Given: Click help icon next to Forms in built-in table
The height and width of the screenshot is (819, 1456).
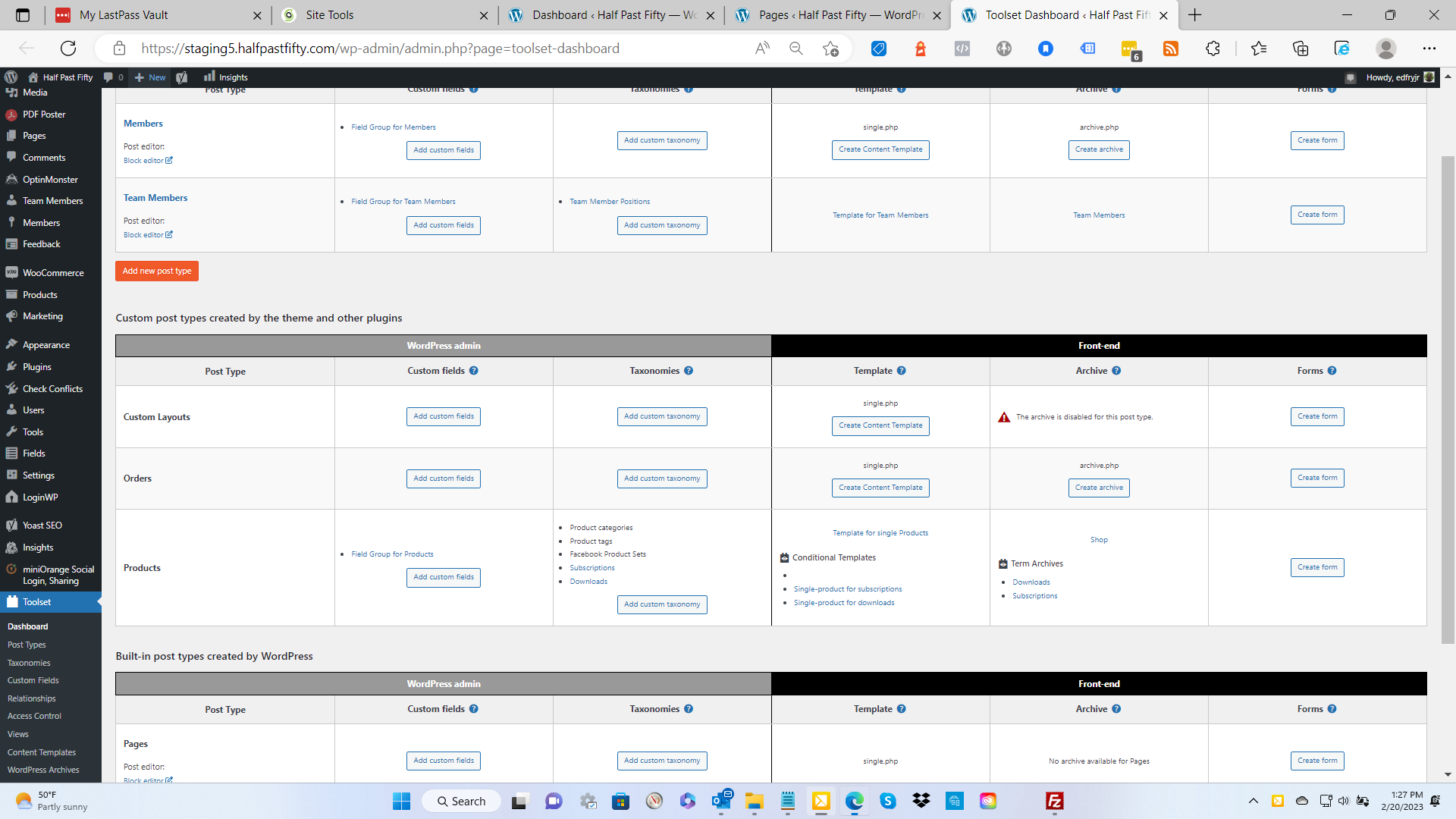Looking at the screenshot, I should click(1332, 709).
